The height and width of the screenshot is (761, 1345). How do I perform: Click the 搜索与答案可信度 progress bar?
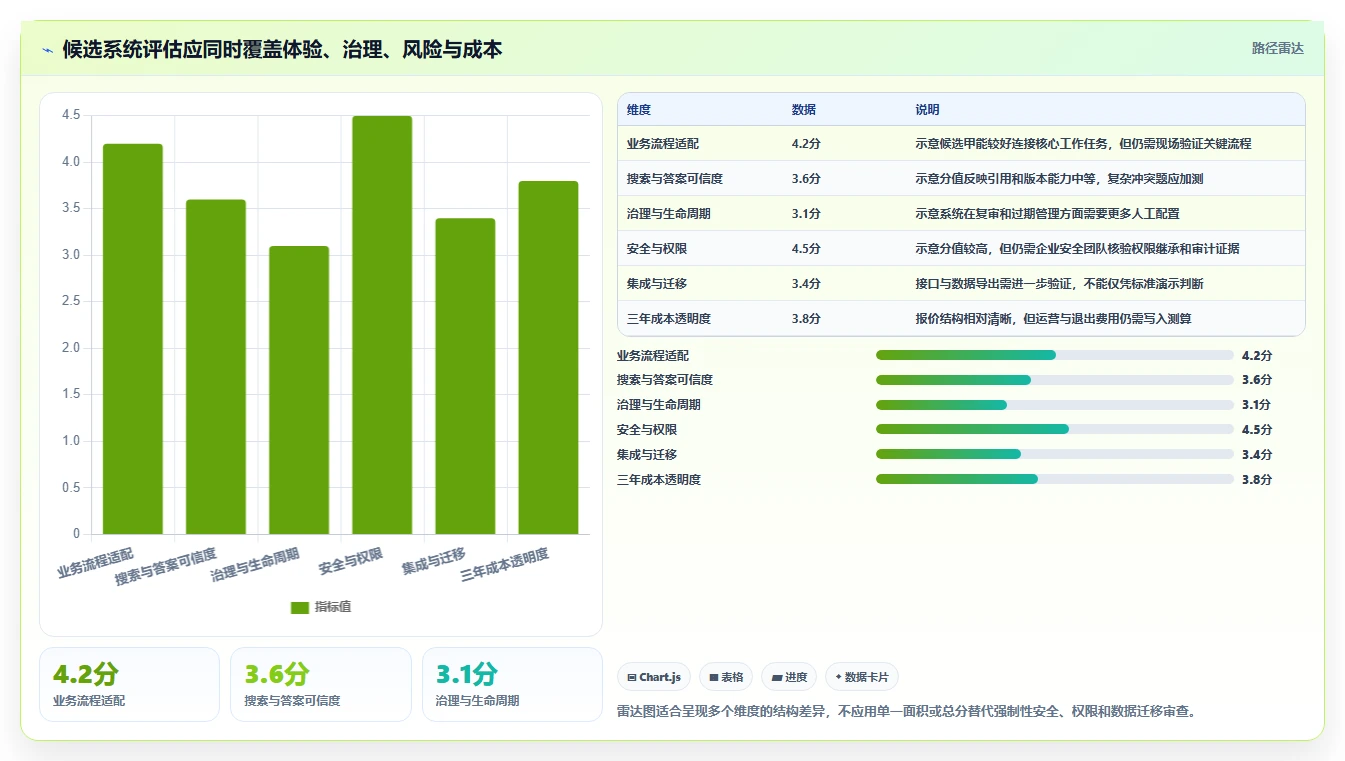pyautogui.click(x=1055, y=380)
